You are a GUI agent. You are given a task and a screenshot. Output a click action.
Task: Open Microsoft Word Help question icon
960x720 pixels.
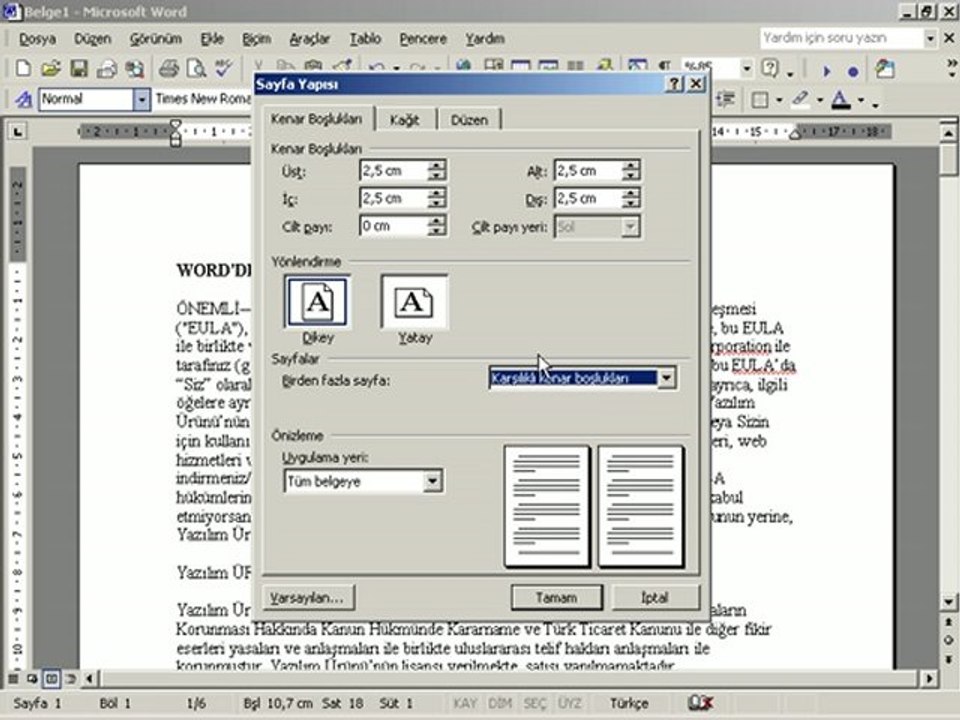769,68
